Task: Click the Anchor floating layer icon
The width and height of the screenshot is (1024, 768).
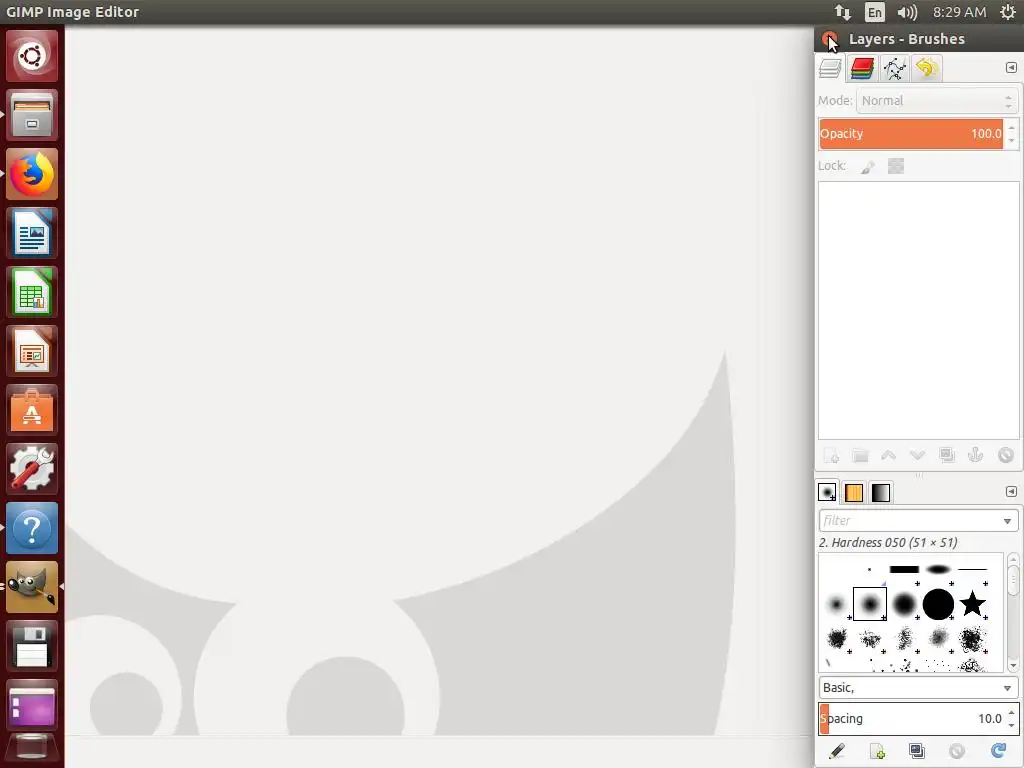Action: coord(976,455)
